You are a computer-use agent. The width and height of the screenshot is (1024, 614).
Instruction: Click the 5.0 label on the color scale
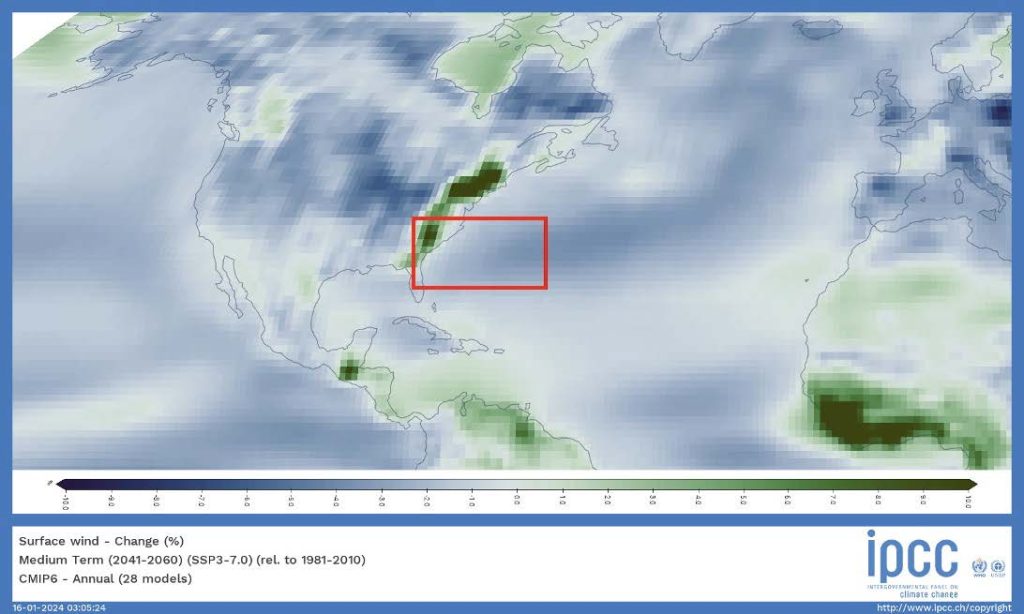click(743, 500)
